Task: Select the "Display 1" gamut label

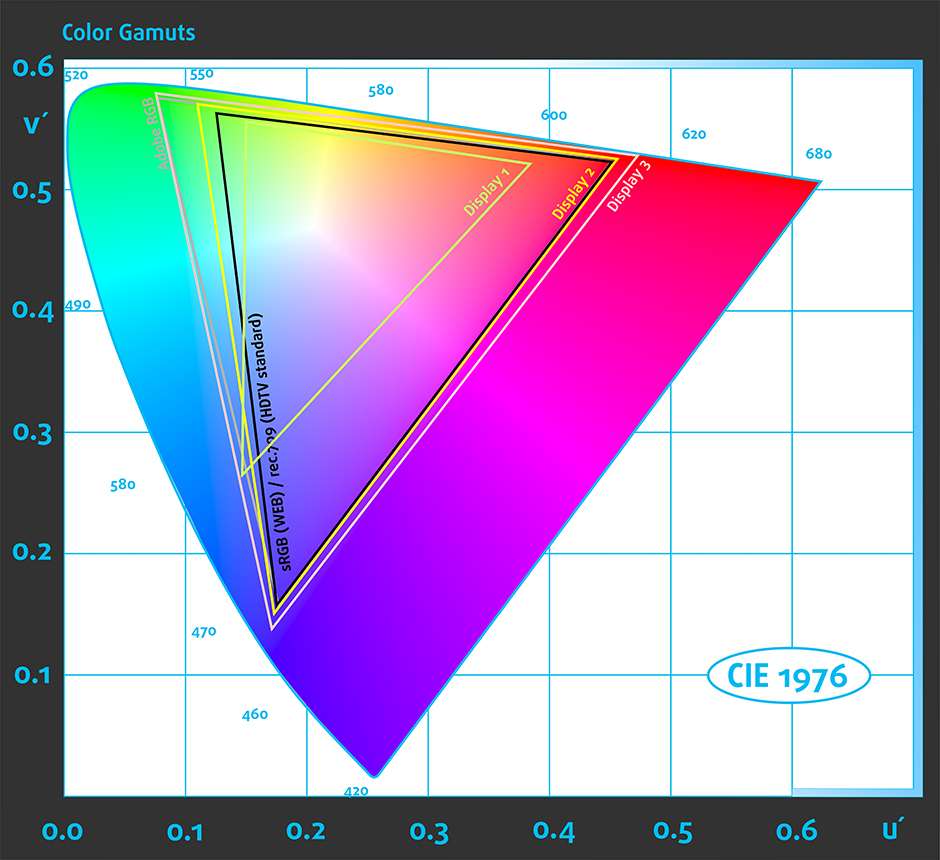Action: (x=486, y=192)
